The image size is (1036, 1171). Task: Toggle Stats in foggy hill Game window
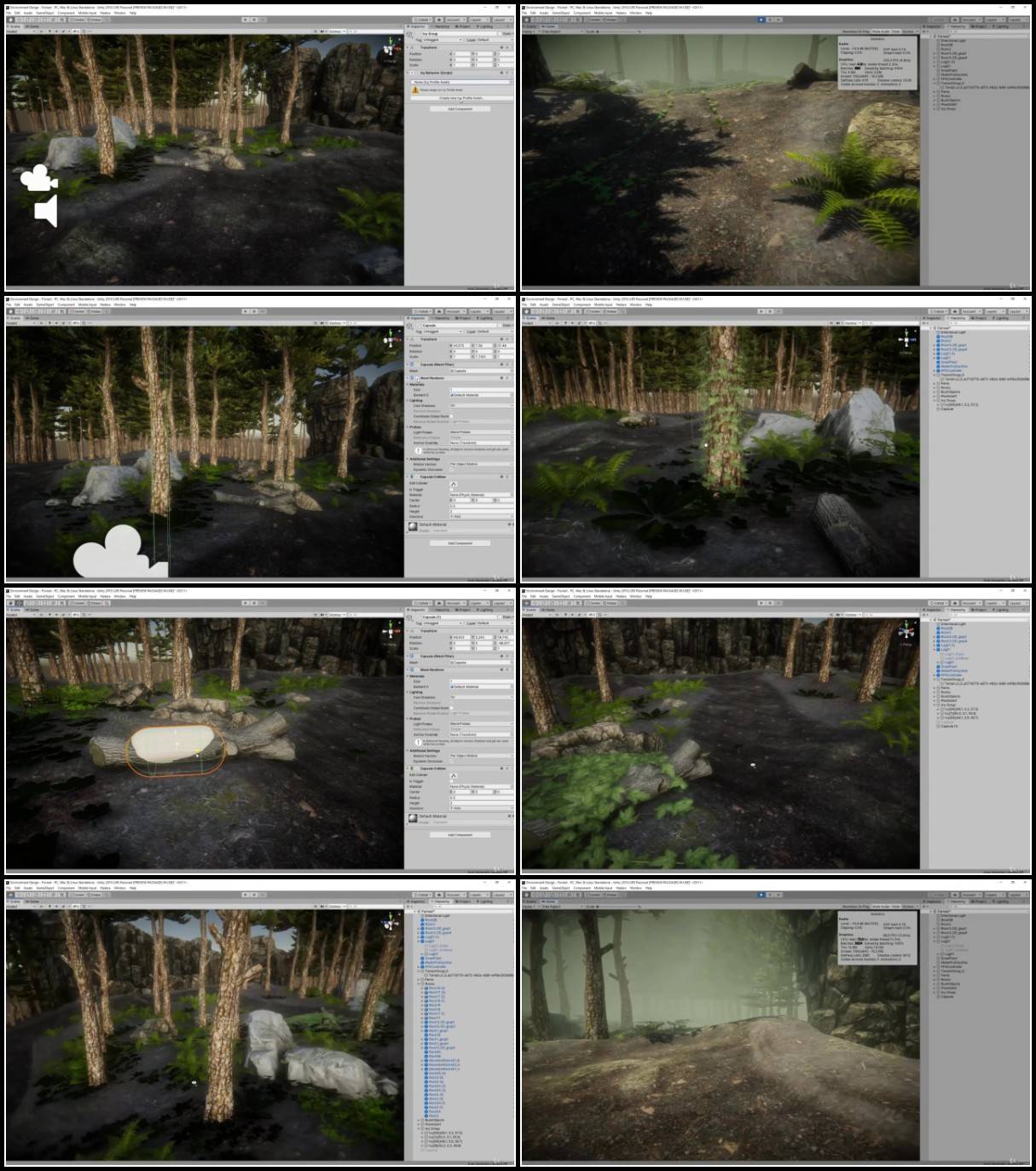[896, 906]
